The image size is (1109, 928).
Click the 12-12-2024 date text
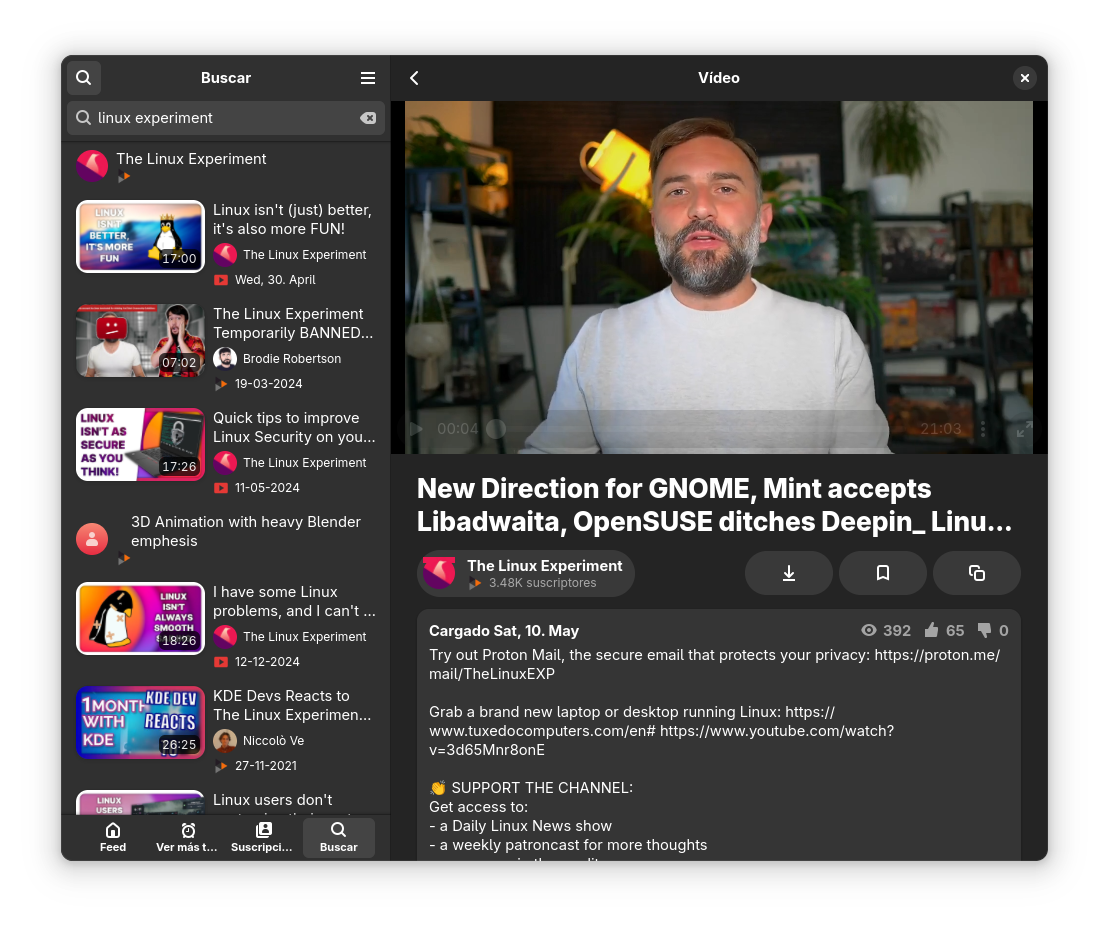point(267,661)
